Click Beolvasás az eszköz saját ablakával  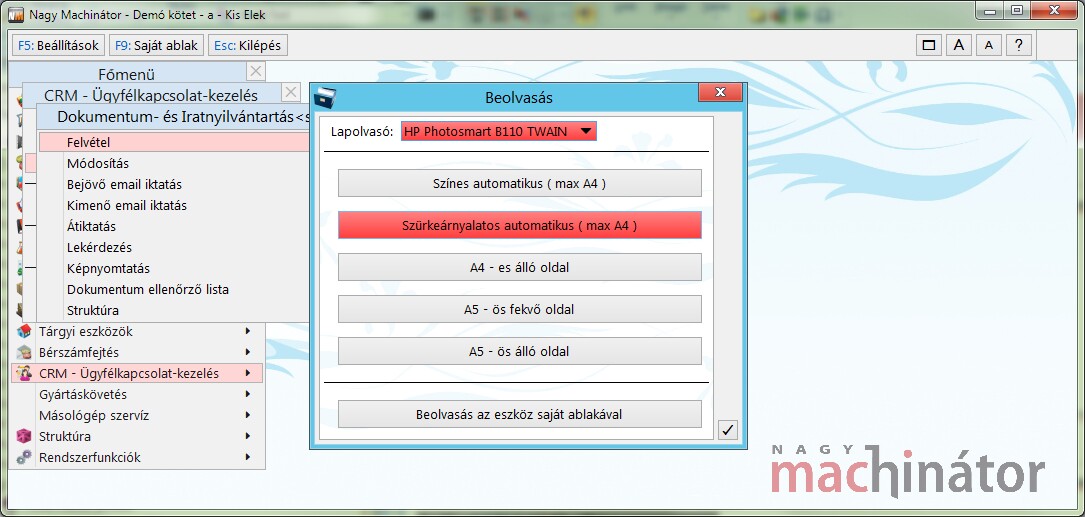pyautogui.click(x=520, y=415)
